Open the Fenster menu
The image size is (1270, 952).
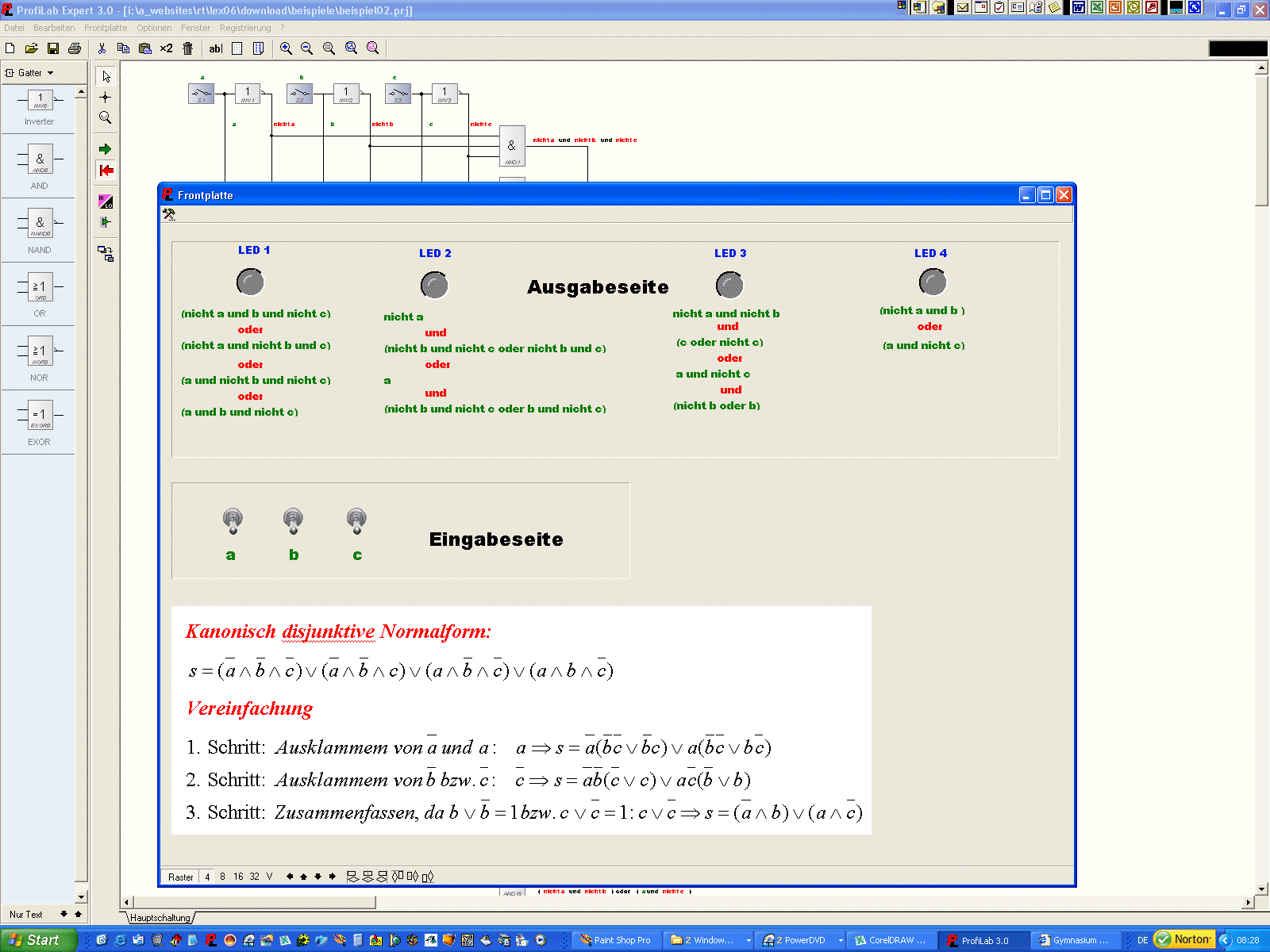195,28
